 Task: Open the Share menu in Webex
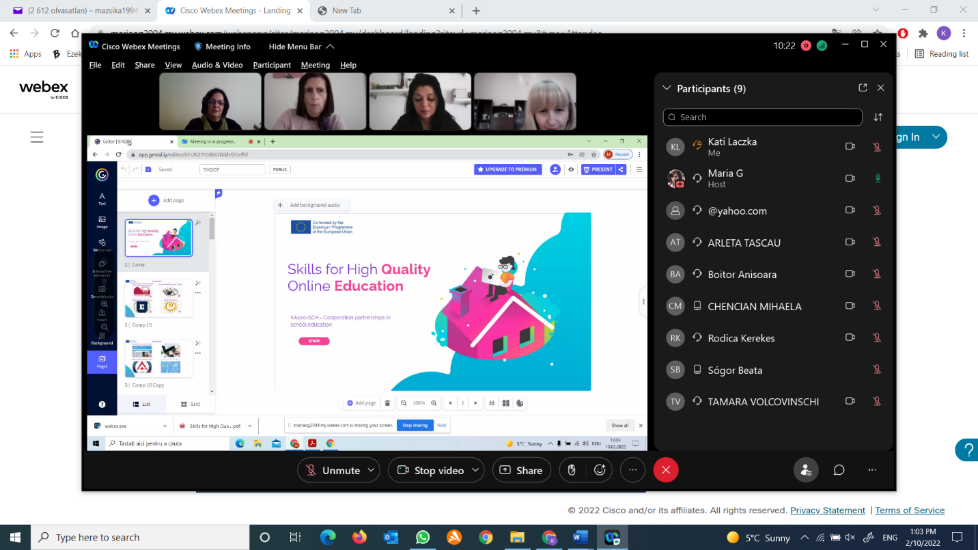point(145,65)
